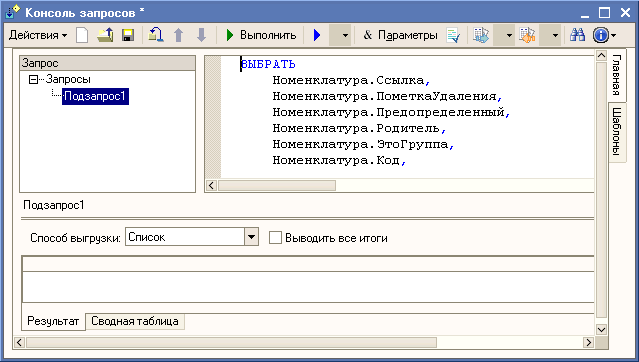Click the Список input field

(185, 237)
